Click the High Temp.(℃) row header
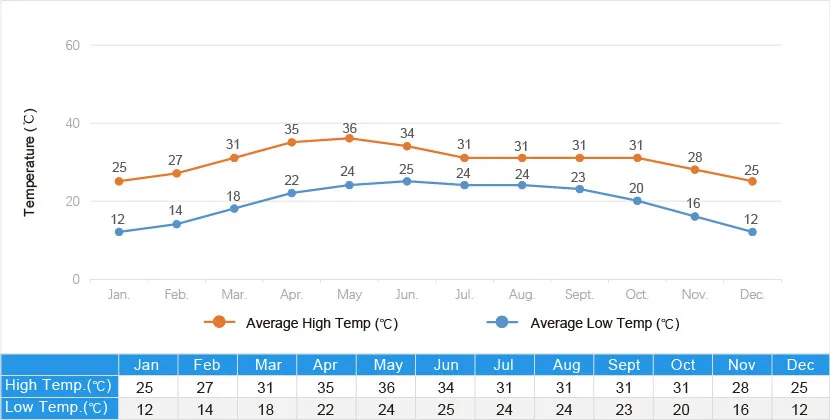The image size is (830, 420). 59,386
